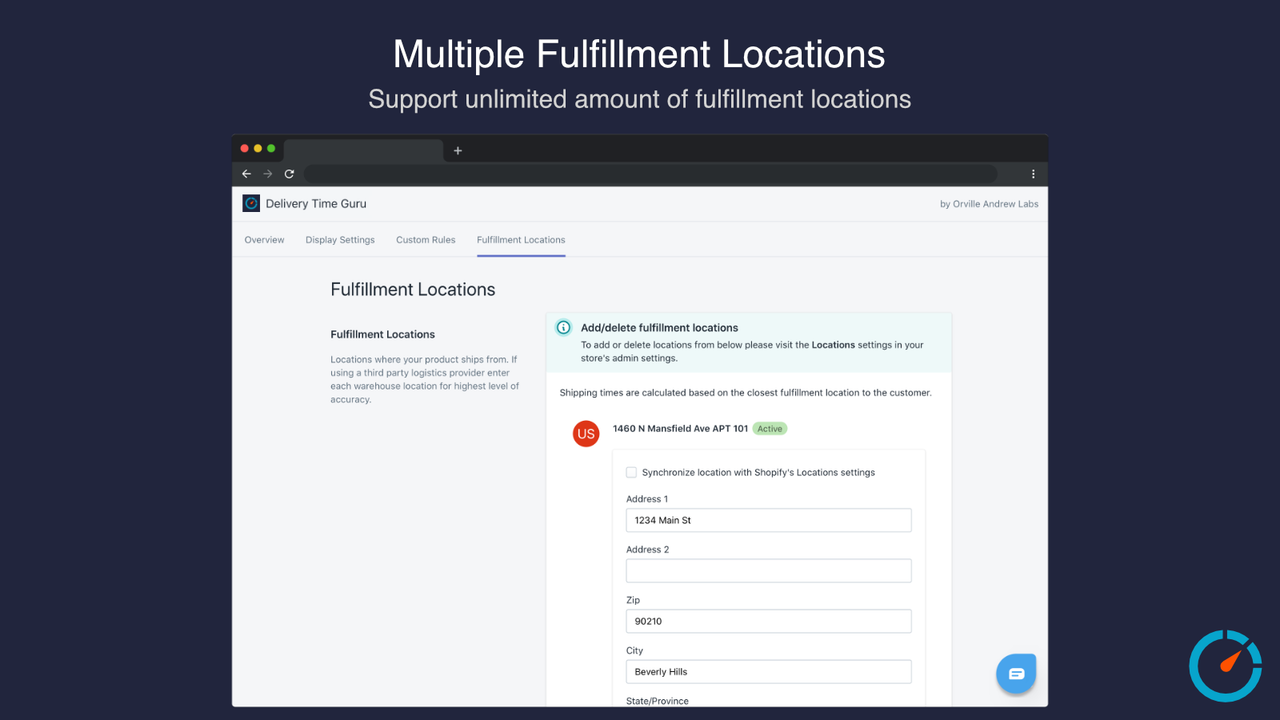Enable Synchronize location with Shopify's Locations settings
Image resolution: width=1280 pixels, height=720 pixels.
coord(631,472)
